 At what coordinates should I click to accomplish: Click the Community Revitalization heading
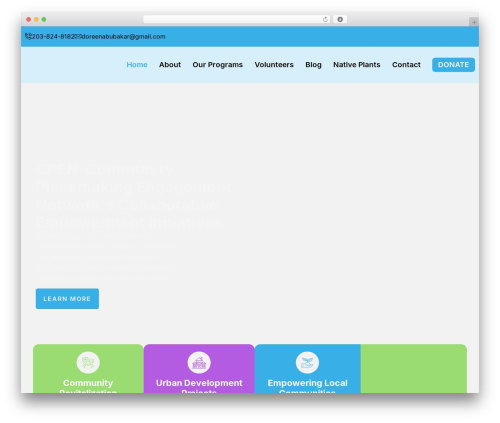88,387
